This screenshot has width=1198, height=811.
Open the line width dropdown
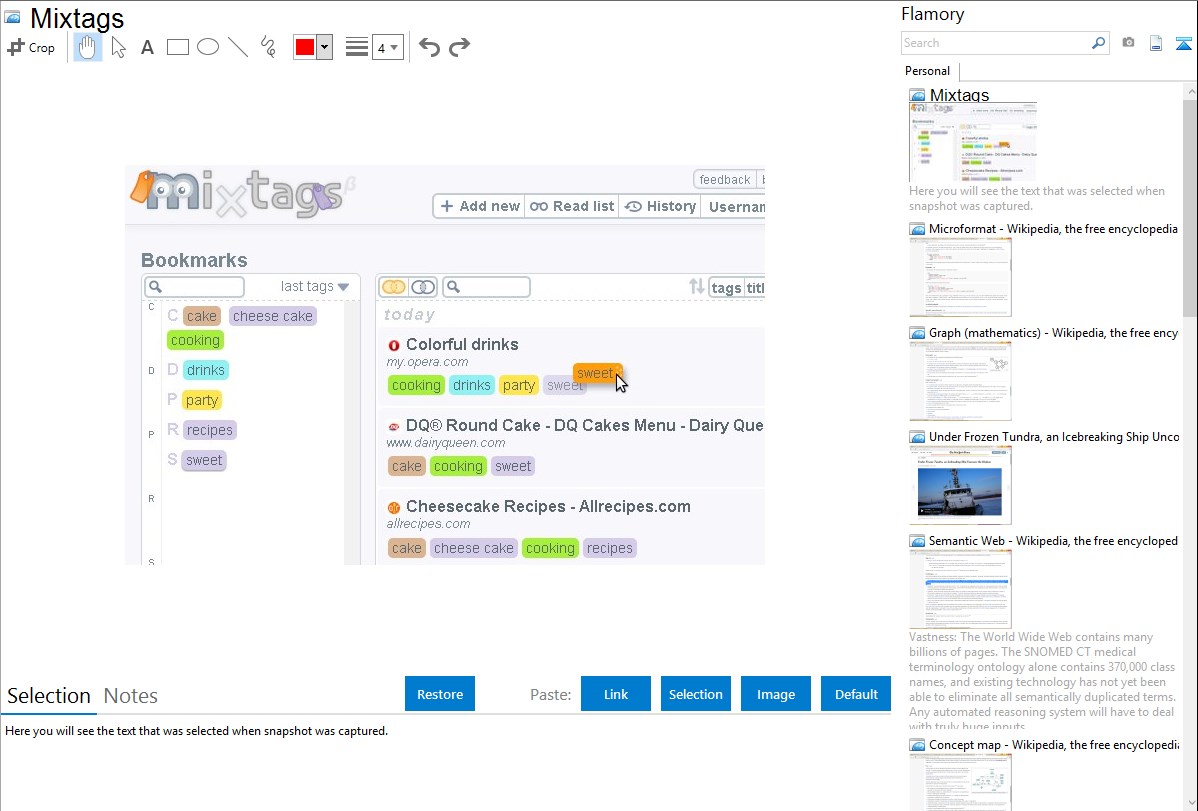tap(388, 48)
